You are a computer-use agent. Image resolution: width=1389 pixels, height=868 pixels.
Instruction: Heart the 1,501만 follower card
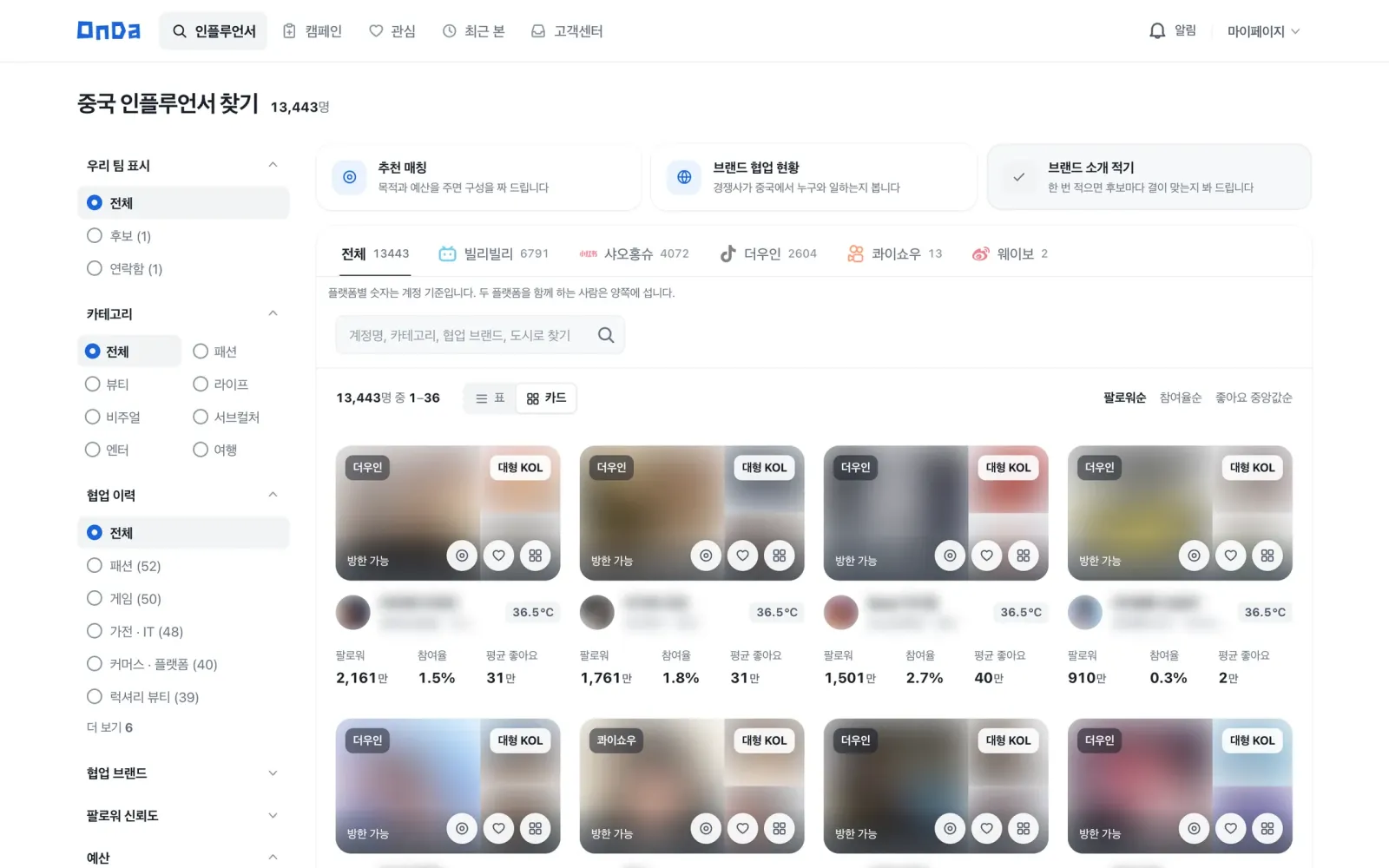[986, 556]
